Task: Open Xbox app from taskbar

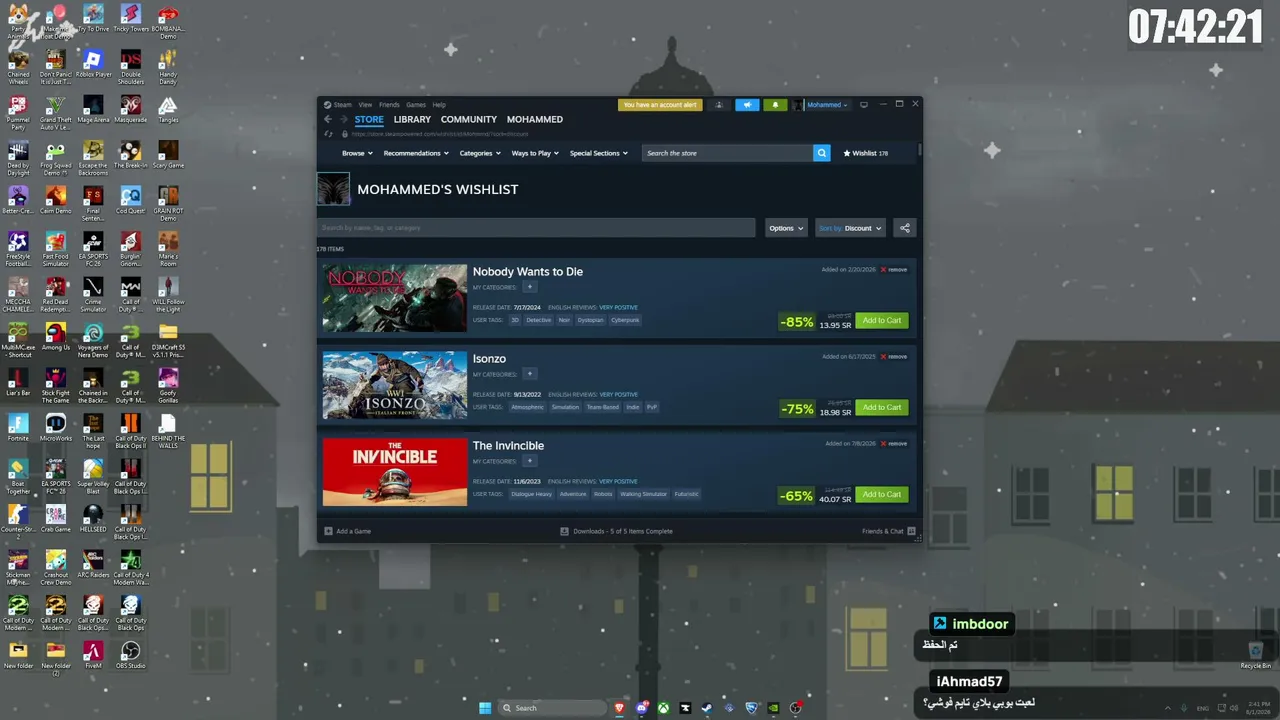Action: 663,708
